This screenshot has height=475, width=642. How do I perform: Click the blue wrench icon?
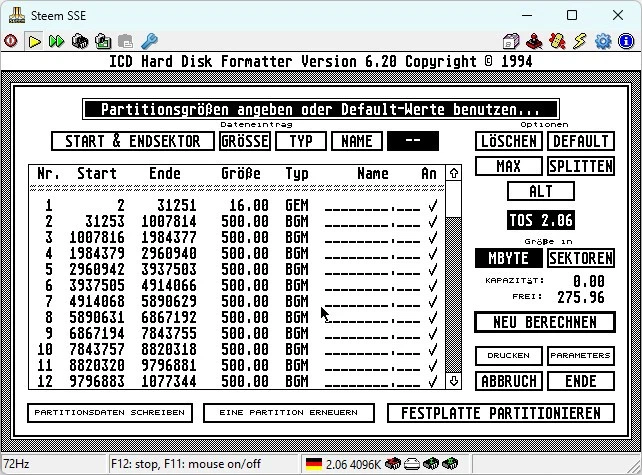(149, 41)
